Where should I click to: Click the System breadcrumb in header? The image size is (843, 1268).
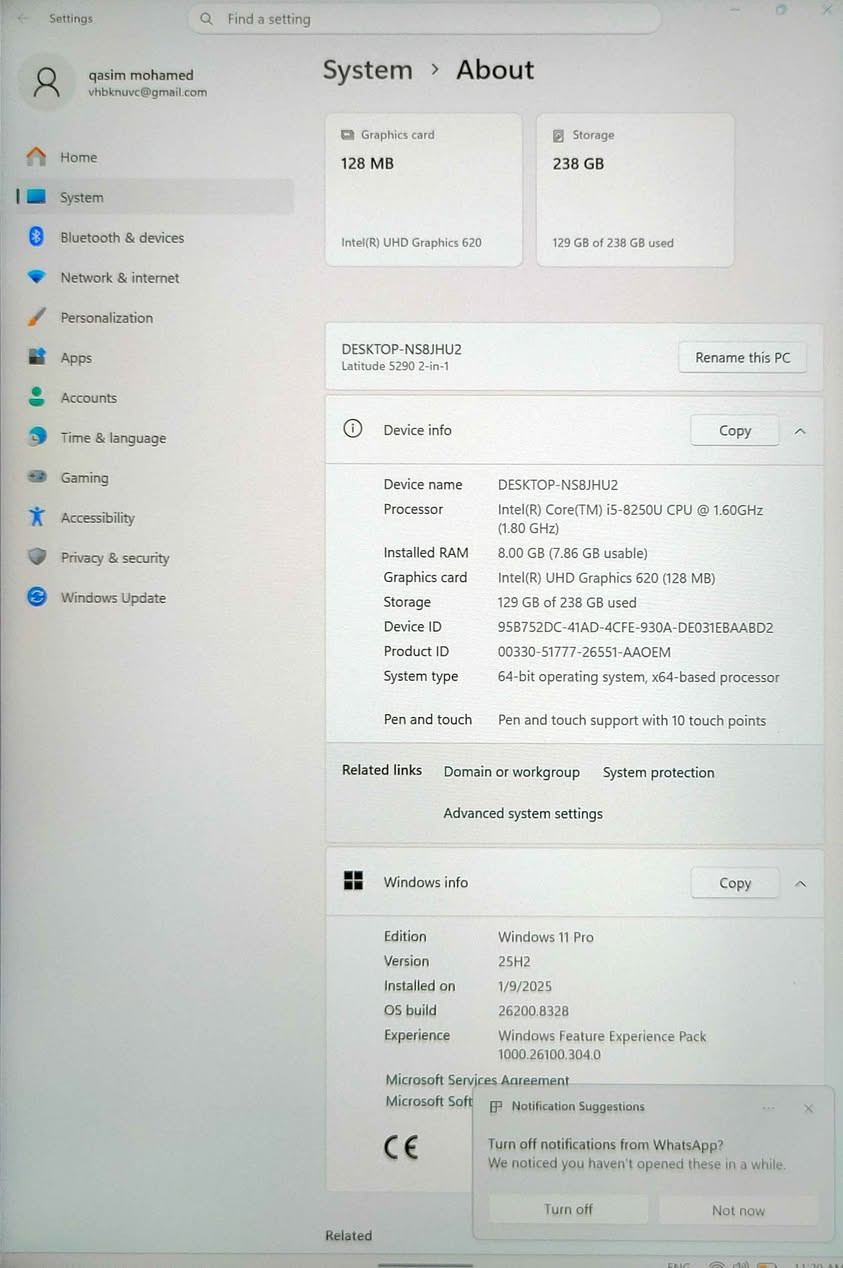[x=367, y=70]
